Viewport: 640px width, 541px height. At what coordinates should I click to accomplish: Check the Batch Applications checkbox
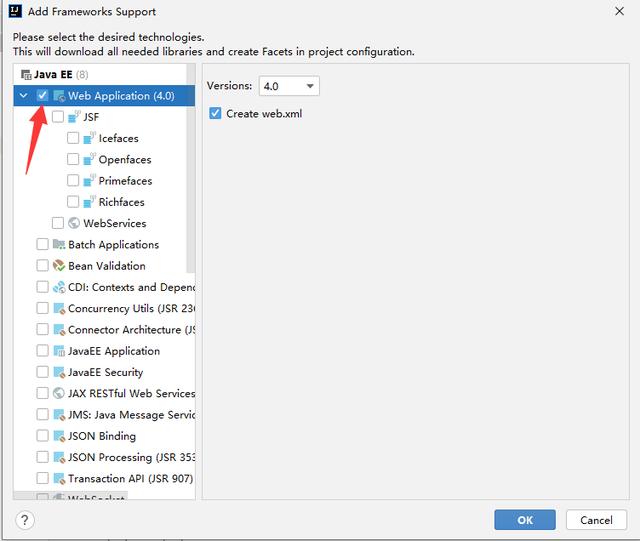coord(42,244)
